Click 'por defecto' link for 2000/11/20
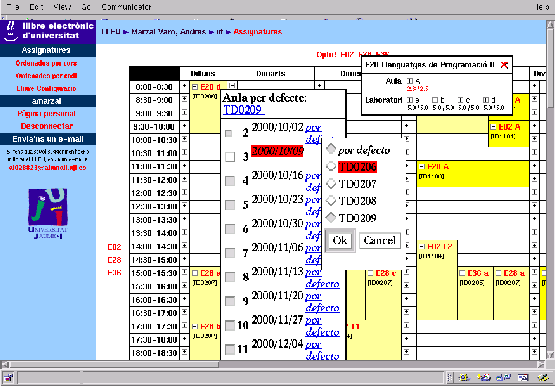 click(322, 302)
